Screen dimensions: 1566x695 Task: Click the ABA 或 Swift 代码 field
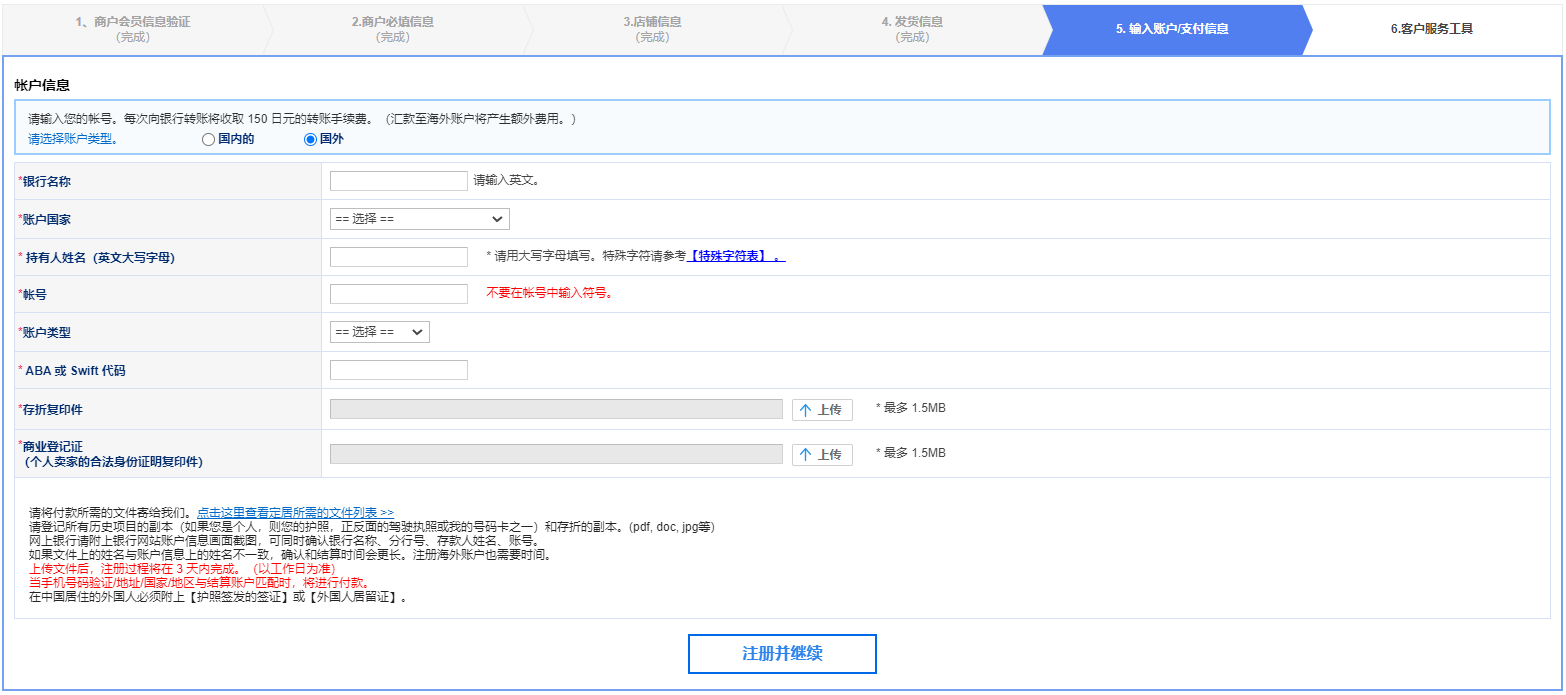[398, 370]
